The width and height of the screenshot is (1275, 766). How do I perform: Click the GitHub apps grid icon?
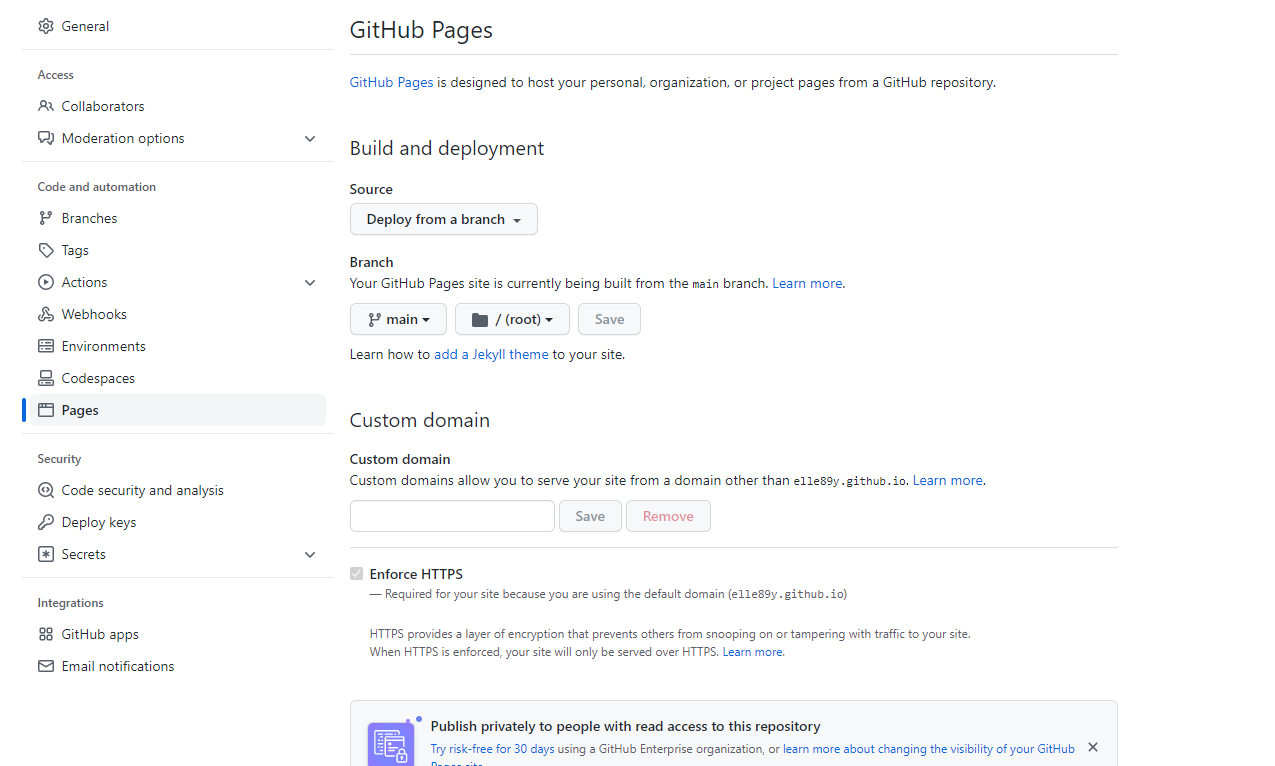pyautogui.click(x=46, y=634)
